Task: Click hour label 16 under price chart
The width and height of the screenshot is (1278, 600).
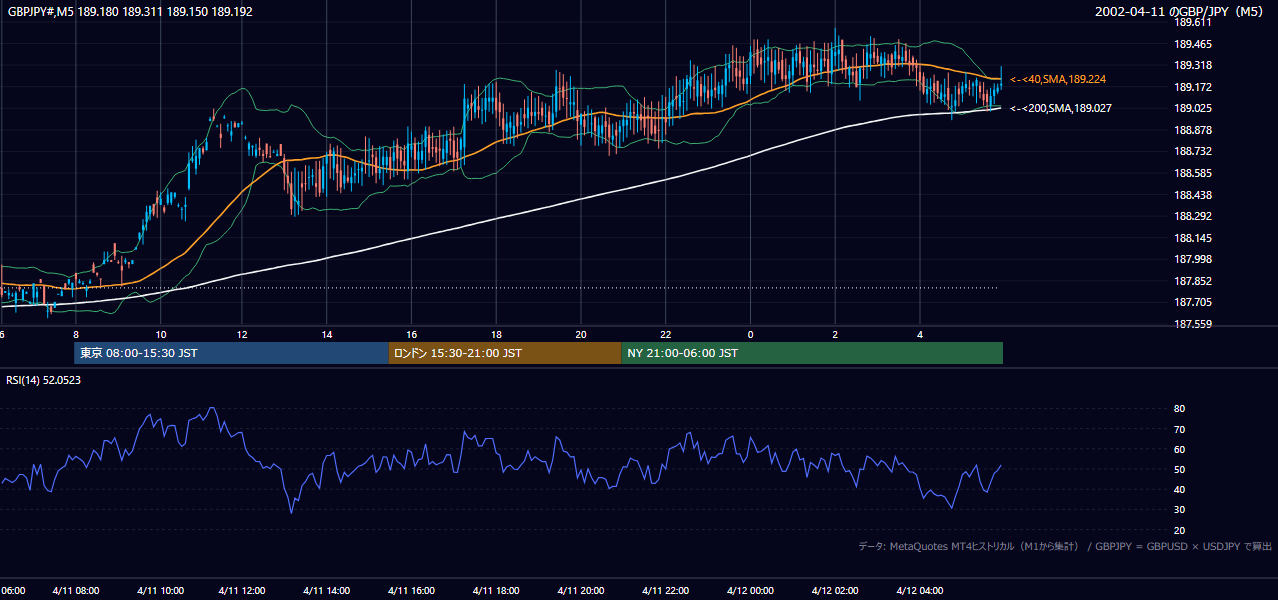Action: click(x=412, y=334)
